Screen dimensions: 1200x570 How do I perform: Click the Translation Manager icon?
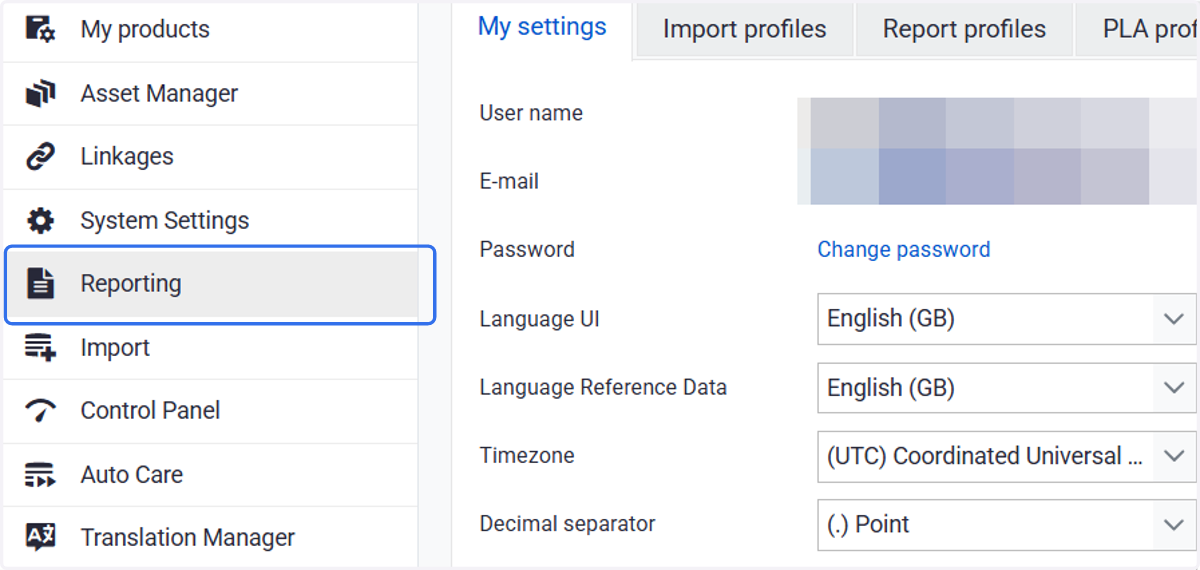click(40, 538)
